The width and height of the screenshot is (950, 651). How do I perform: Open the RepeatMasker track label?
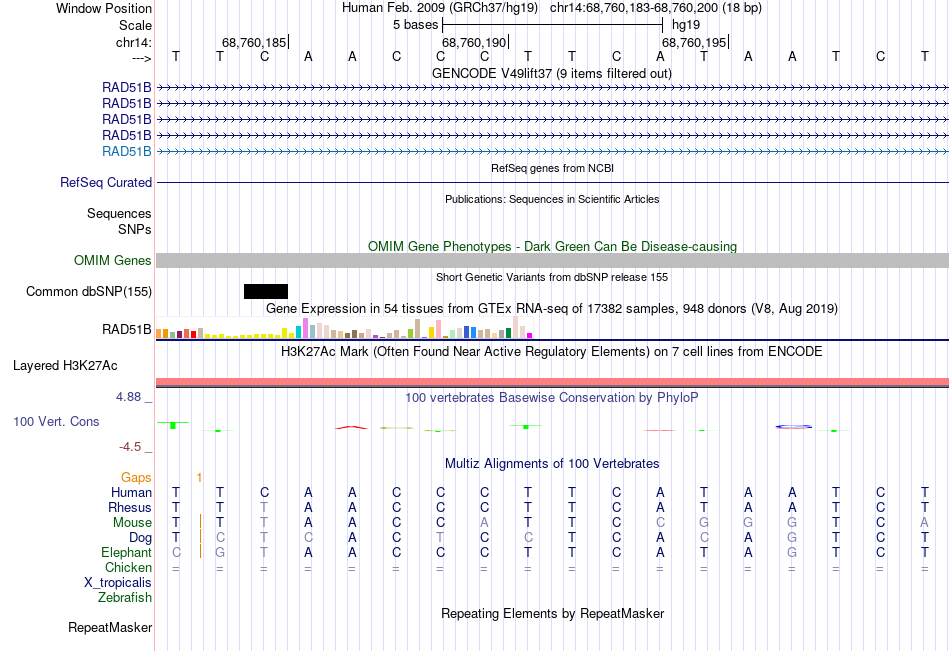[110, 627]
